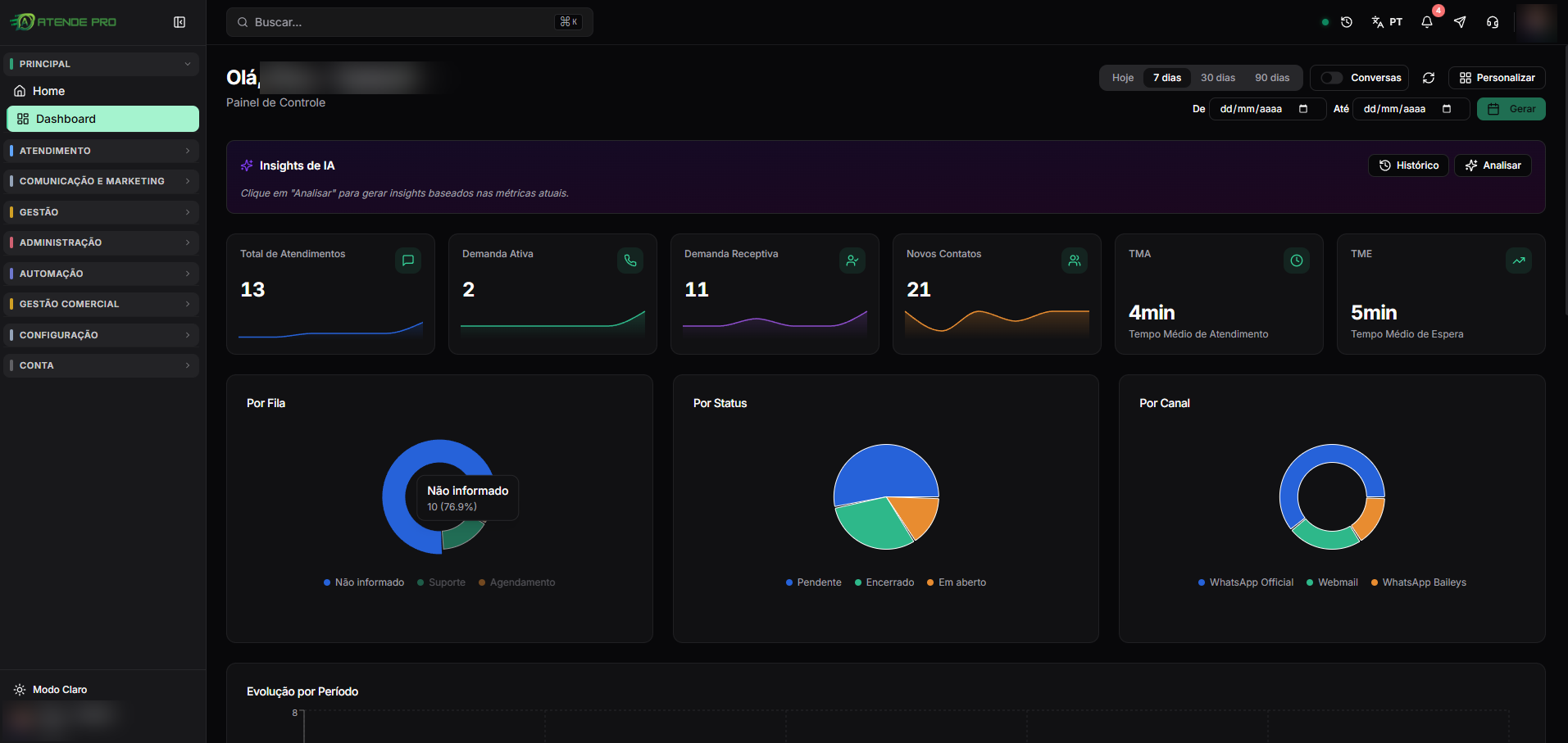Open notifications bell
The width and height of the screenshot is (1568, 743).
click(x=1427, y=22)
